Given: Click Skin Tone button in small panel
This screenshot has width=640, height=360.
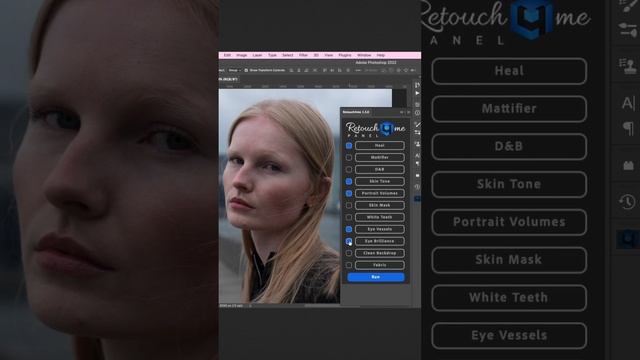Looking at the screenshot, I should (x=380, y=181).
